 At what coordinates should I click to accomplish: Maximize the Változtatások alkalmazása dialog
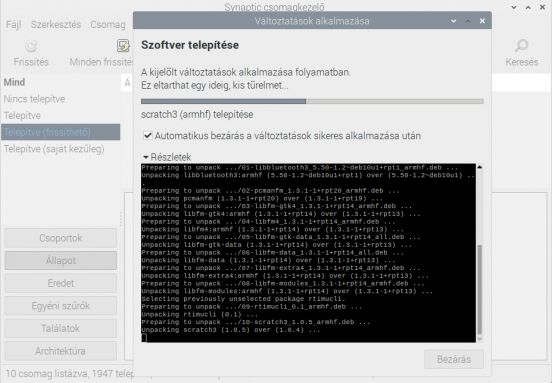coord(468,21)
